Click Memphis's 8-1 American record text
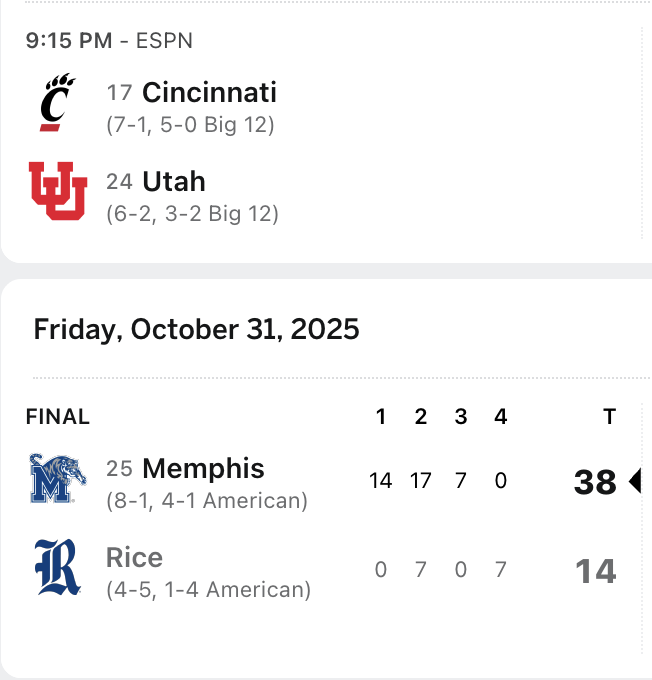This screenshot has height=680, width=652. point(207,501)
